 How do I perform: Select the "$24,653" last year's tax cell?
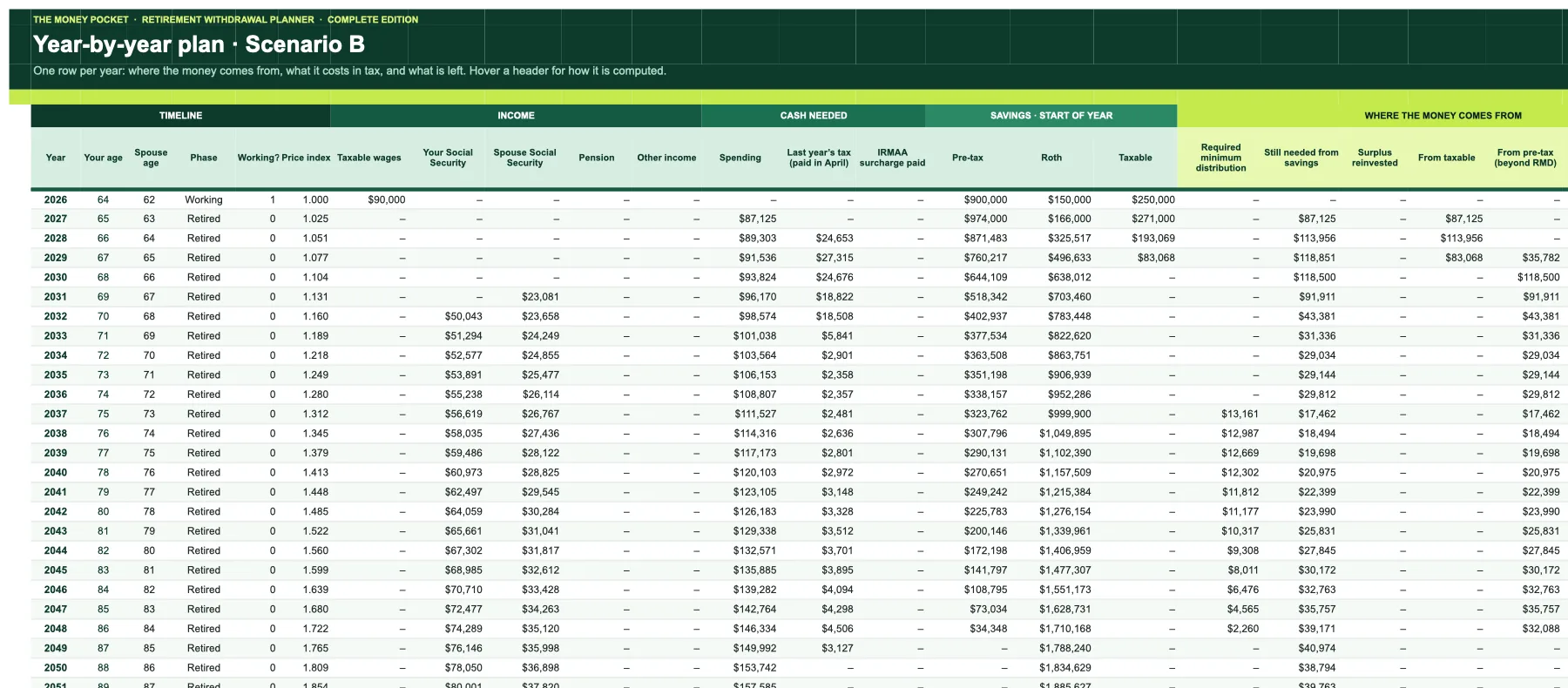[835, 238]
